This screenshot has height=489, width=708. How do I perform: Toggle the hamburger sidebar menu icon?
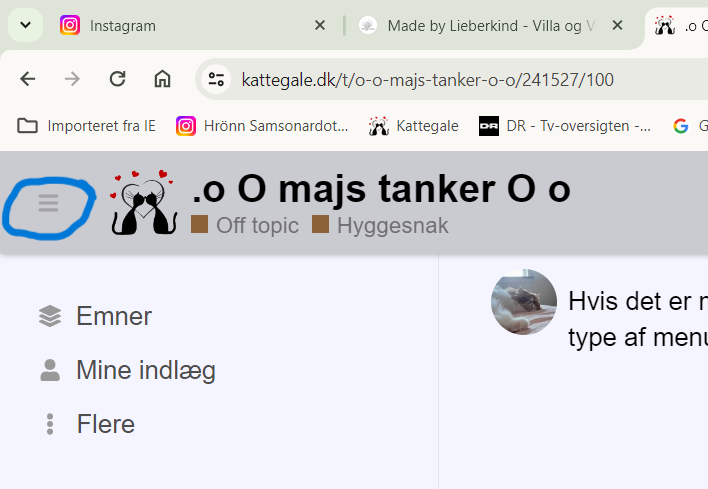click(48, 203)
